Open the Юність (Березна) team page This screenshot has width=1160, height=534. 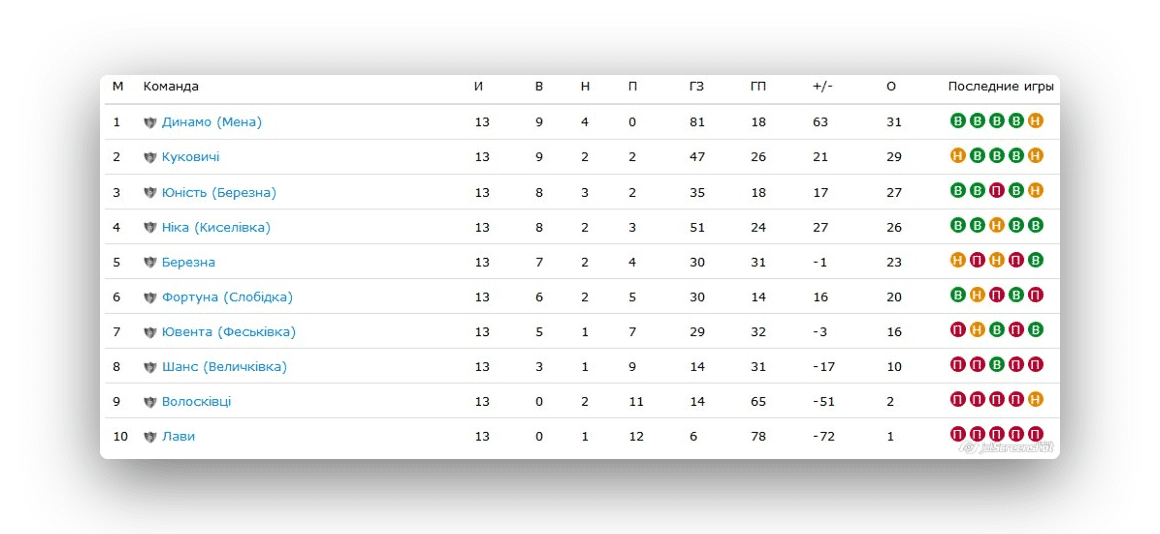(219, 192)
